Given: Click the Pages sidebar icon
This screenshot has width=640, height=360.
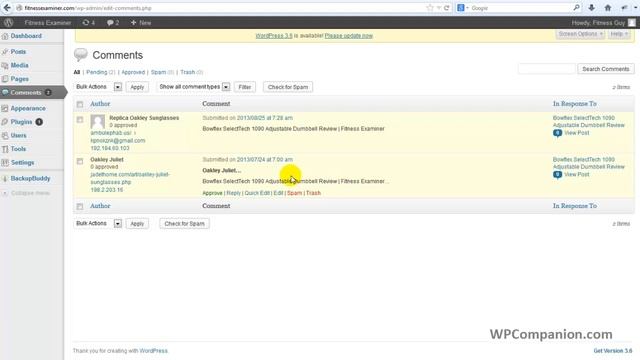Looking at the screenshot, I should click(x=5, y=79).
